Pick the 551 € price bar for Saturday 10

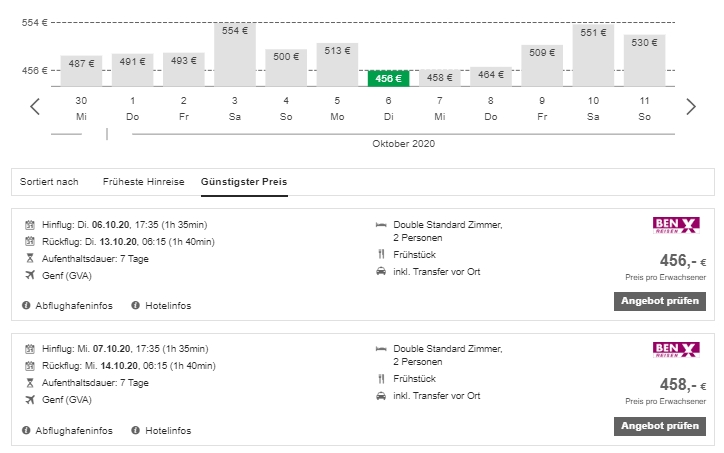pyautogui.click(x=593, y=55)
